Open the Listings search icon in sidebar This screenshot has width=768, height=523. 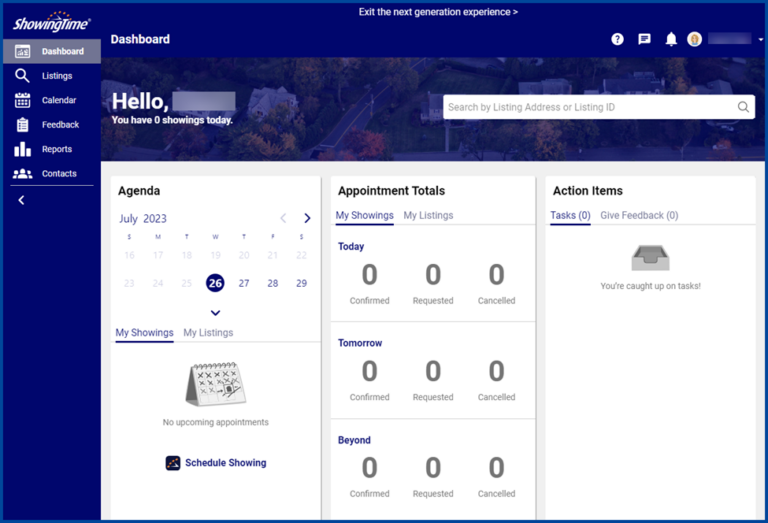[22, 76]
